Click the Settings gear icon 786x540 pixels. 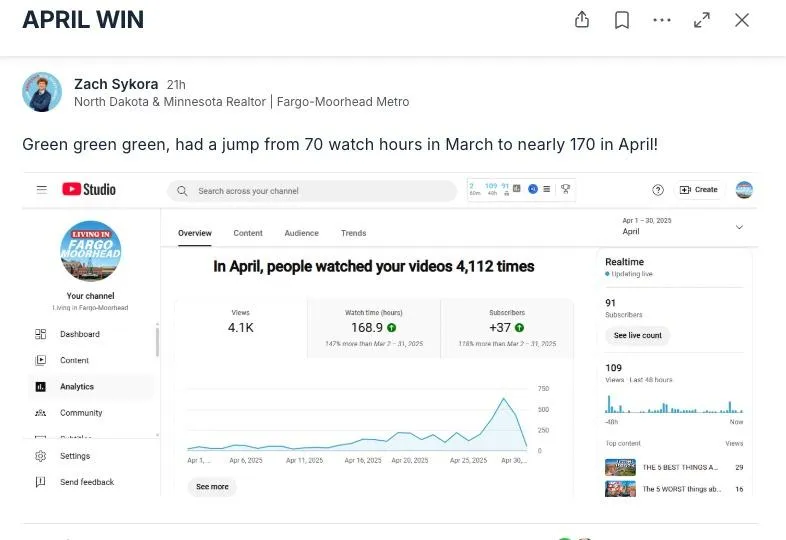pyautogui.click(x=41, y=456)
